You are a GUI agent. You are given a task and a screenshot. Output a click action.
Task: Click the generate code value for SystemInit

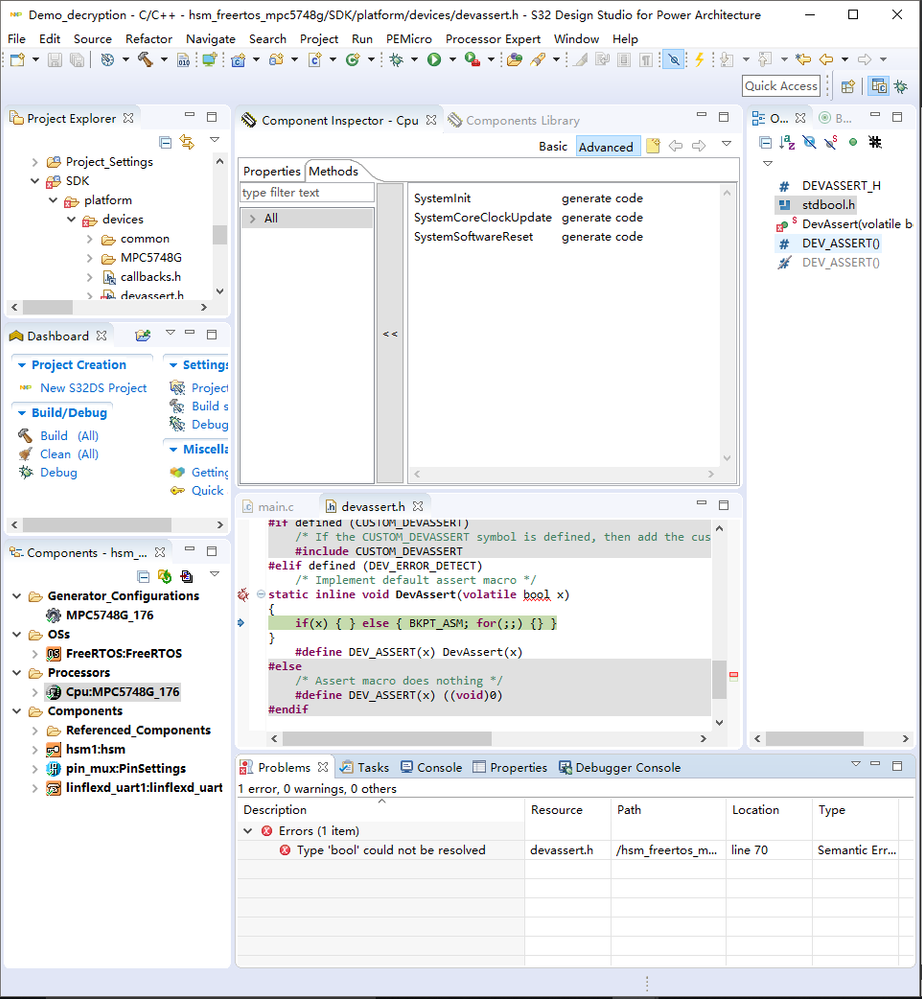[x=602, y=198]
